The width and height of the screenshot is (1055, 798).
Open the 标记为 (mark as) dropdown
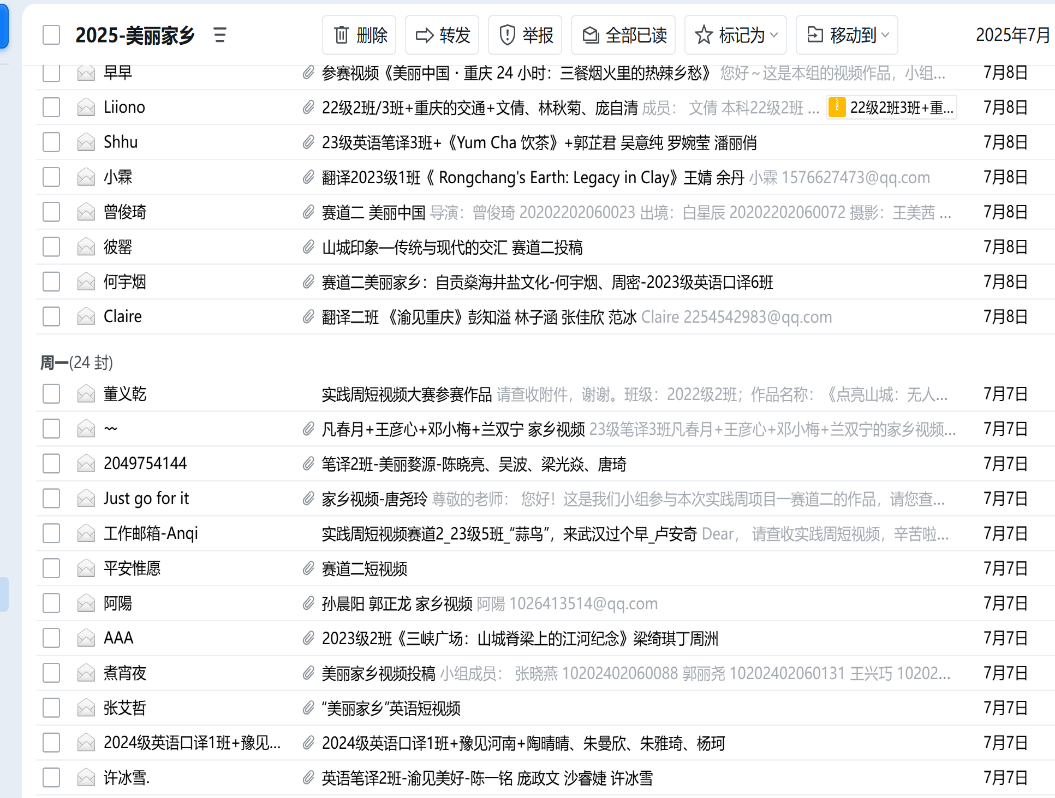point(735,35)
